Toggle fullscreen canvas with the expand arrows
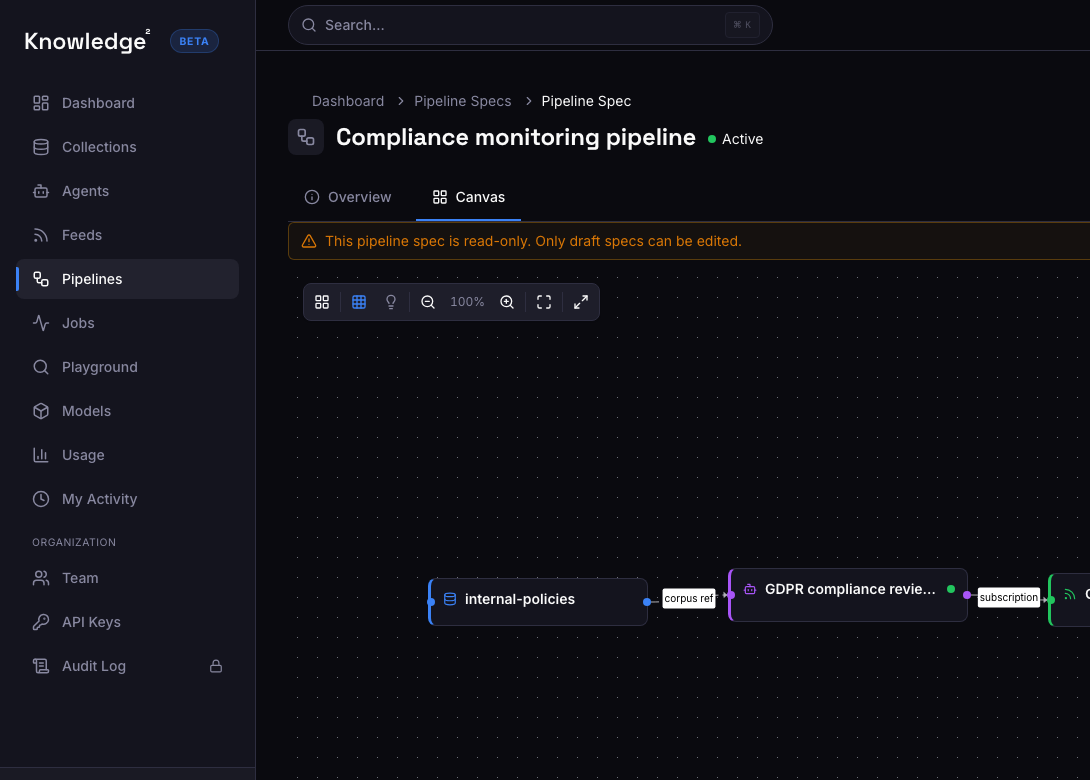The height and width of the screenshot is (780, 1090). (x=581, y=301)
